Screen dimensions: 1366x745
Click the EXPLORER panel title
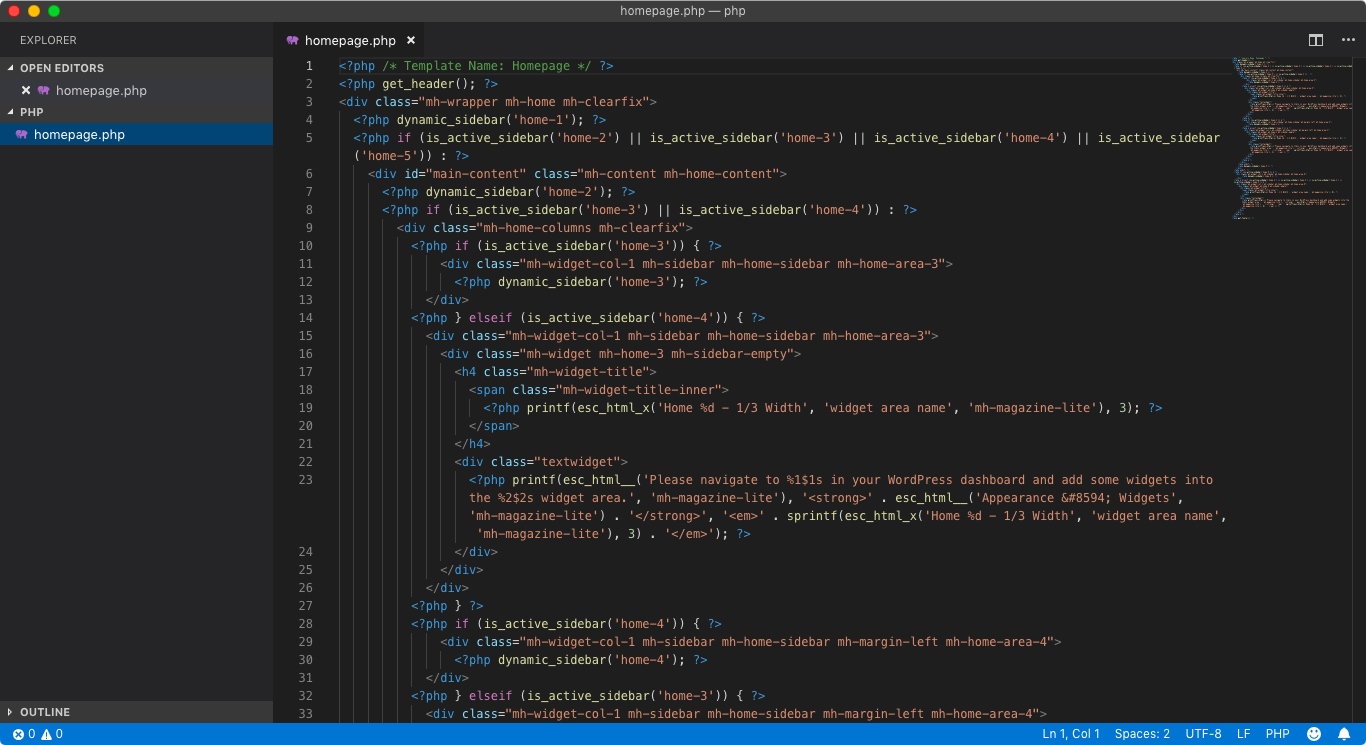(48, 40)
